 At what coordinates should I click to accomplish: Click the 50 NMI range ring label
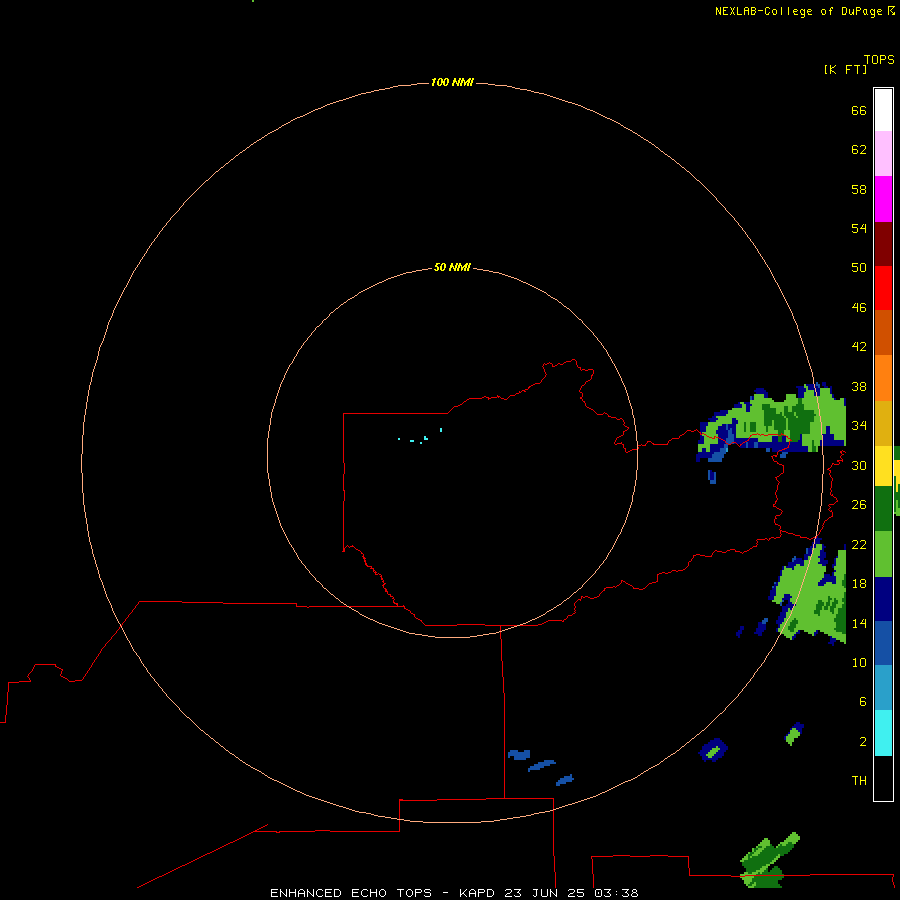pyautogui.click(x=452, y=267)
